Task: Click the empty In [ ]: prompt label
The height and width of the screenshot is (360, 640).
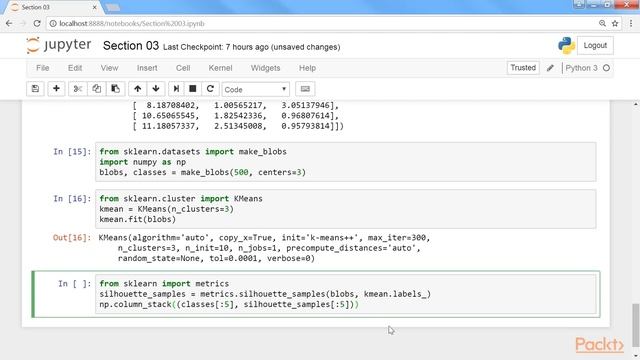Action: [x=74, y=284]
